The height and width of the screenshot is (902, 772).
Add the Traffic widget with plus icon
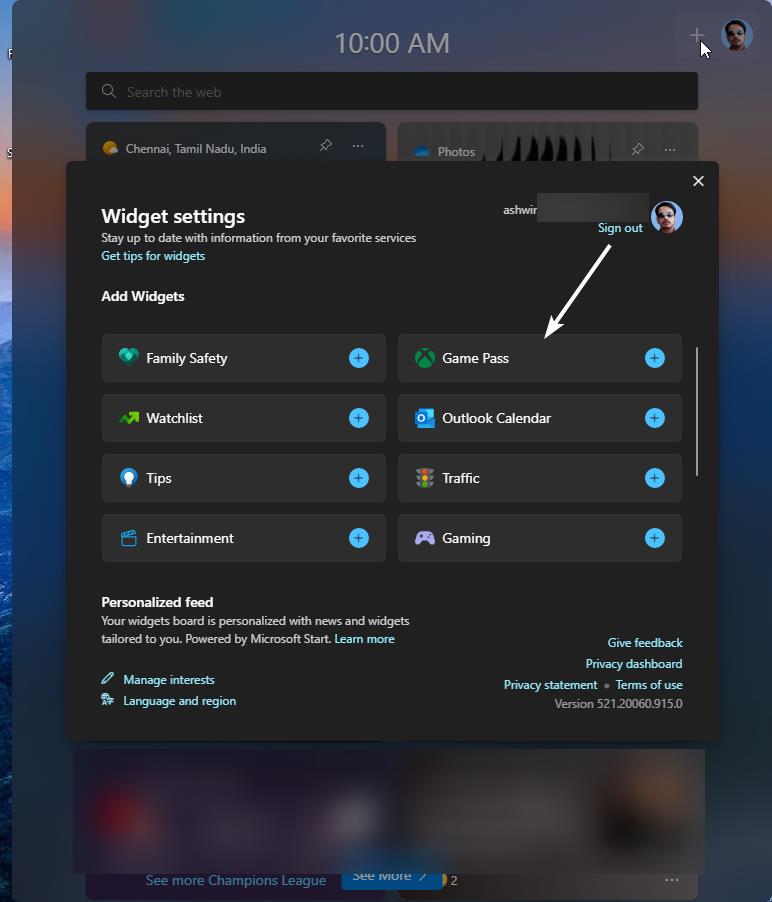(655, 478)
